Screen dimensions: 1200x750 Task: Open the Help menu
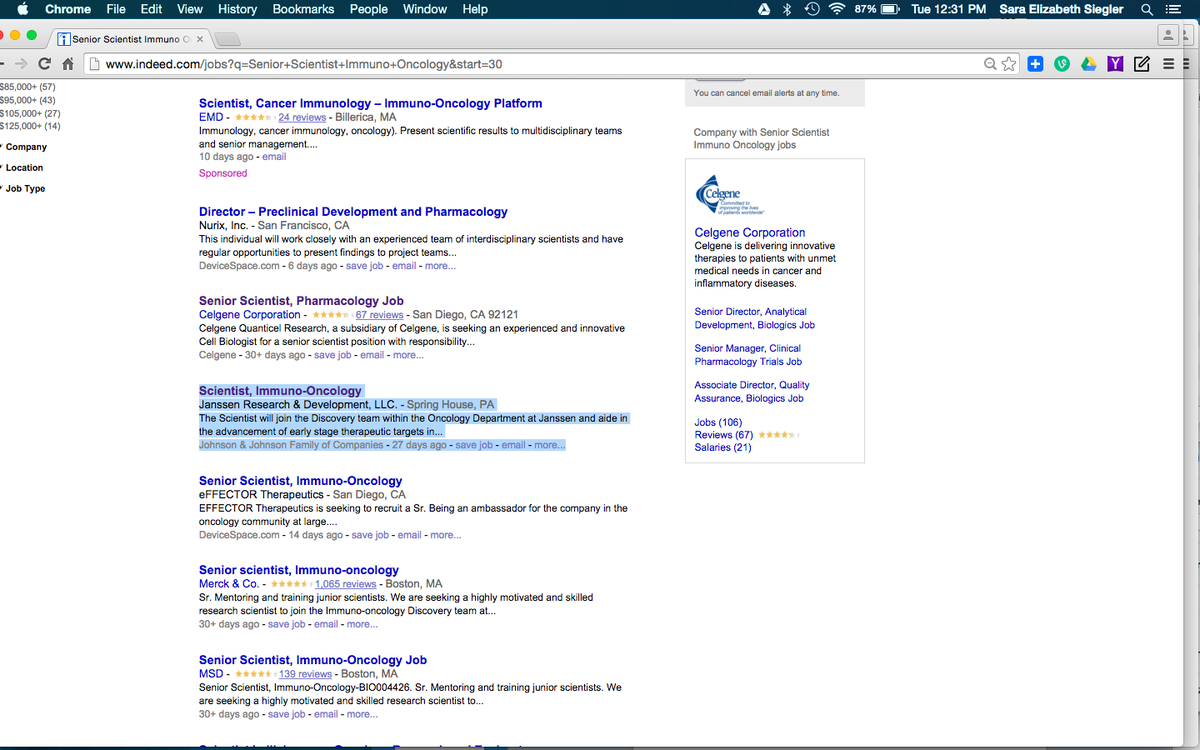pyautogui.click(x=475, y=9)
